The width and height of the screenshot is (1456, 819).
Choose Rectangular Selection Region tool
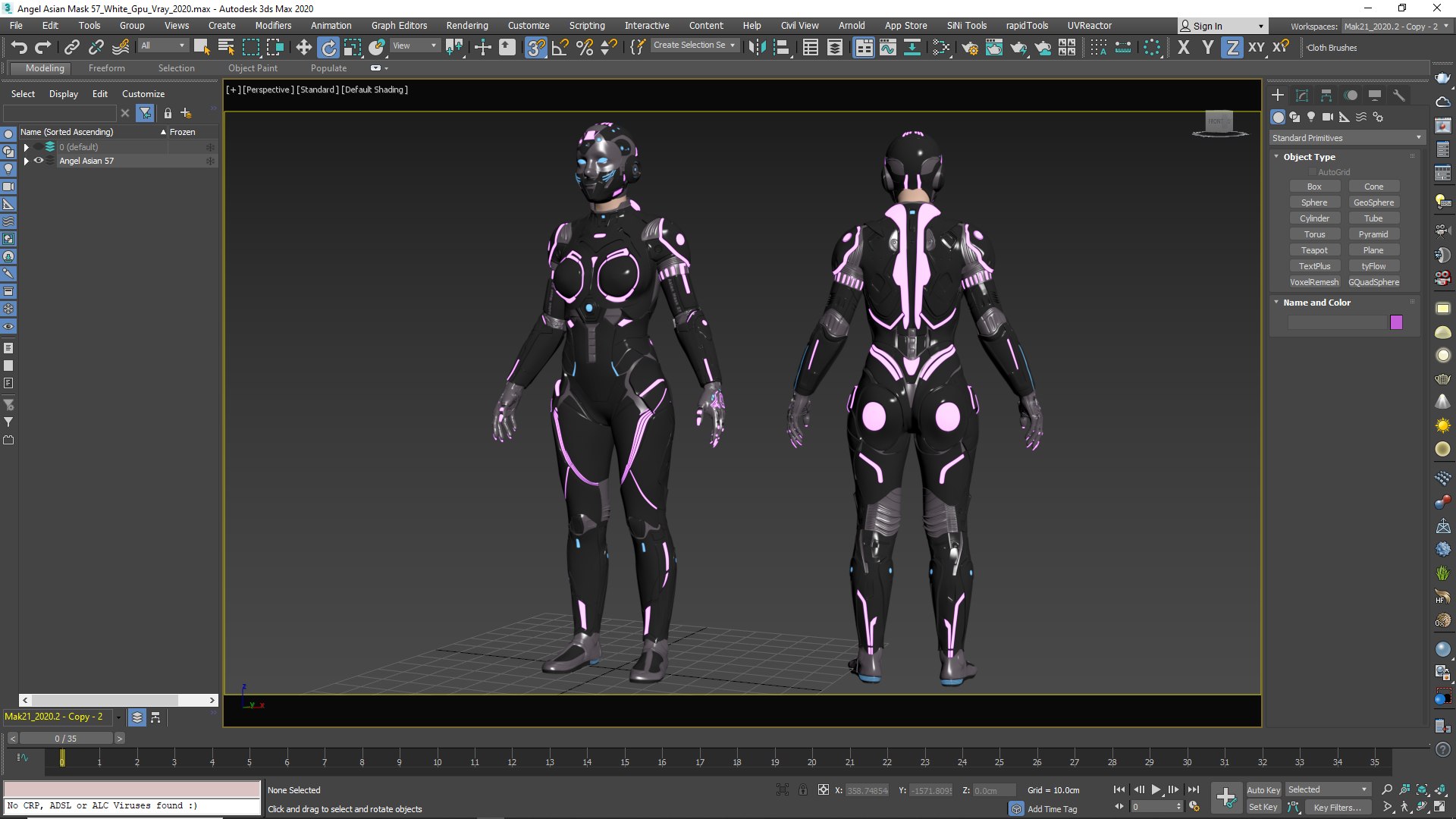pyautogui.click(x=250, y=47)
